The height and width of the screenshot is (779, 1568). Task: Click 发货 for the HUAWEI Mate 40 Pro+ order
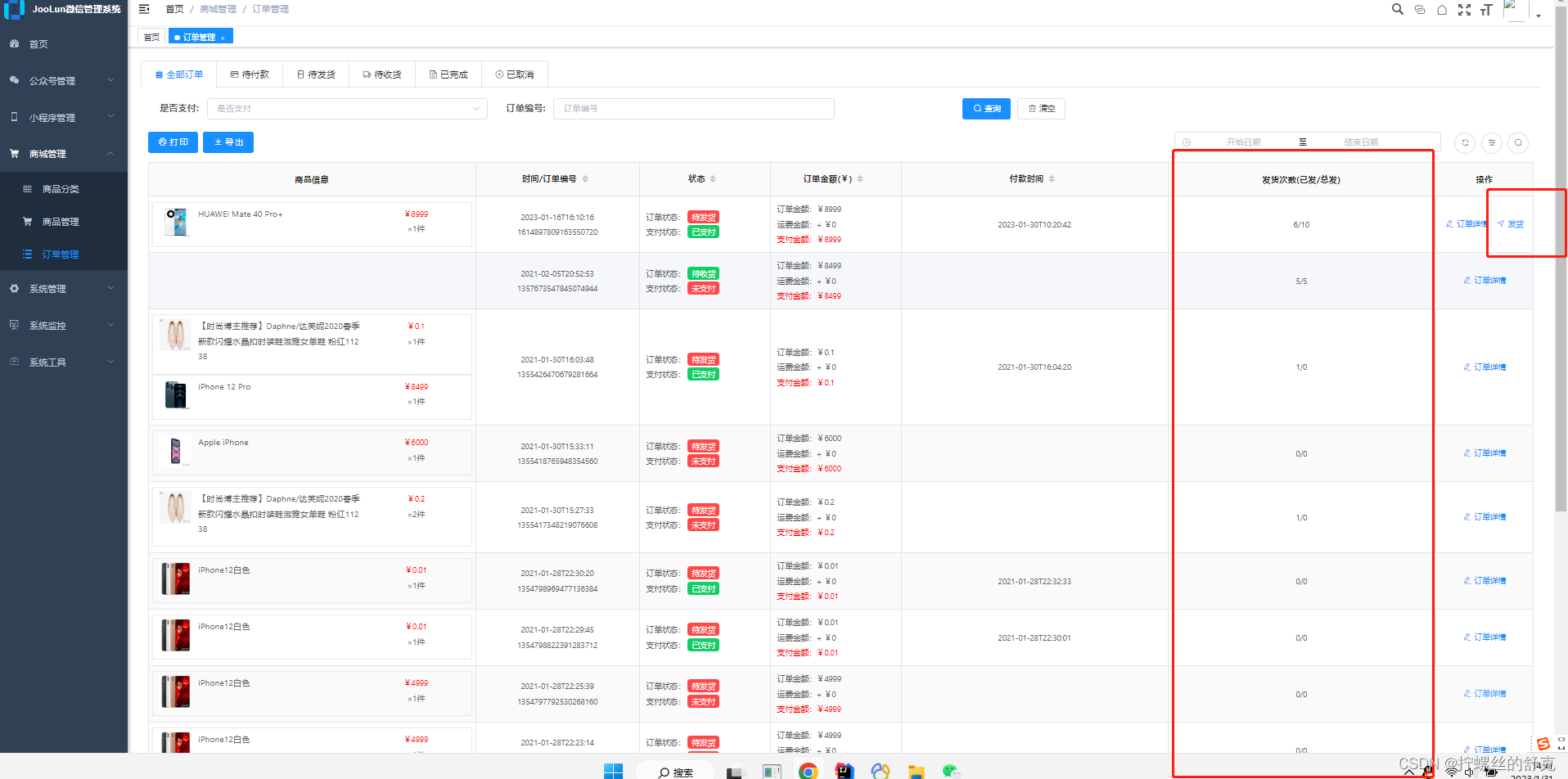click(1511, 224)
